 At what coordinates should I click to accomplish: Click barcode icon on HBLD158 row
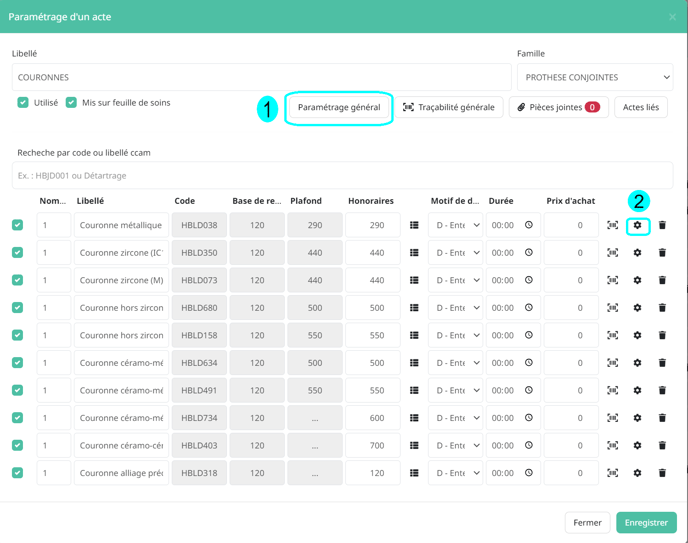click(613, 335)
